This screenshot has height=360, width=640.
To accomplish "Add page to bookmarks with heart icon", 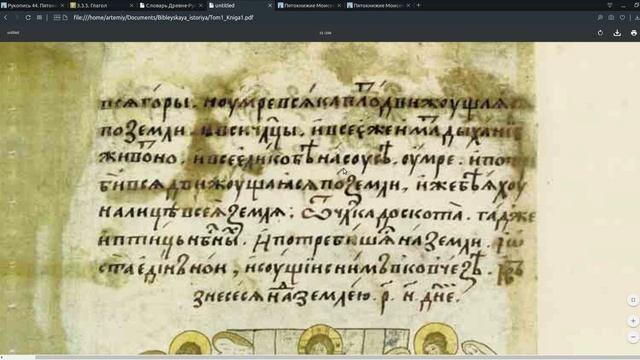I will [x=622, y=18].
